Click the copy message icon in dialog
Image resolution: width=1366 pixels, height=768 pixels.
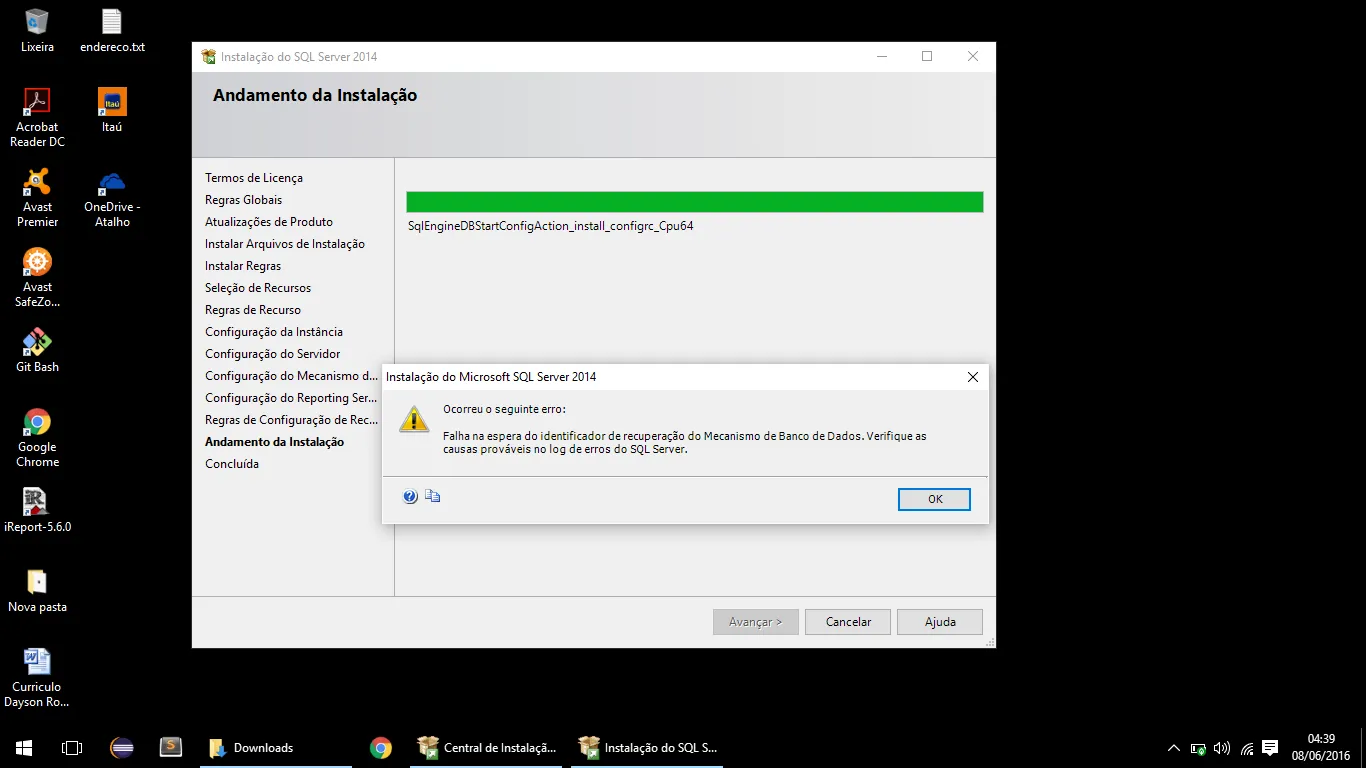pyautogui.click(x=432, y=496)
